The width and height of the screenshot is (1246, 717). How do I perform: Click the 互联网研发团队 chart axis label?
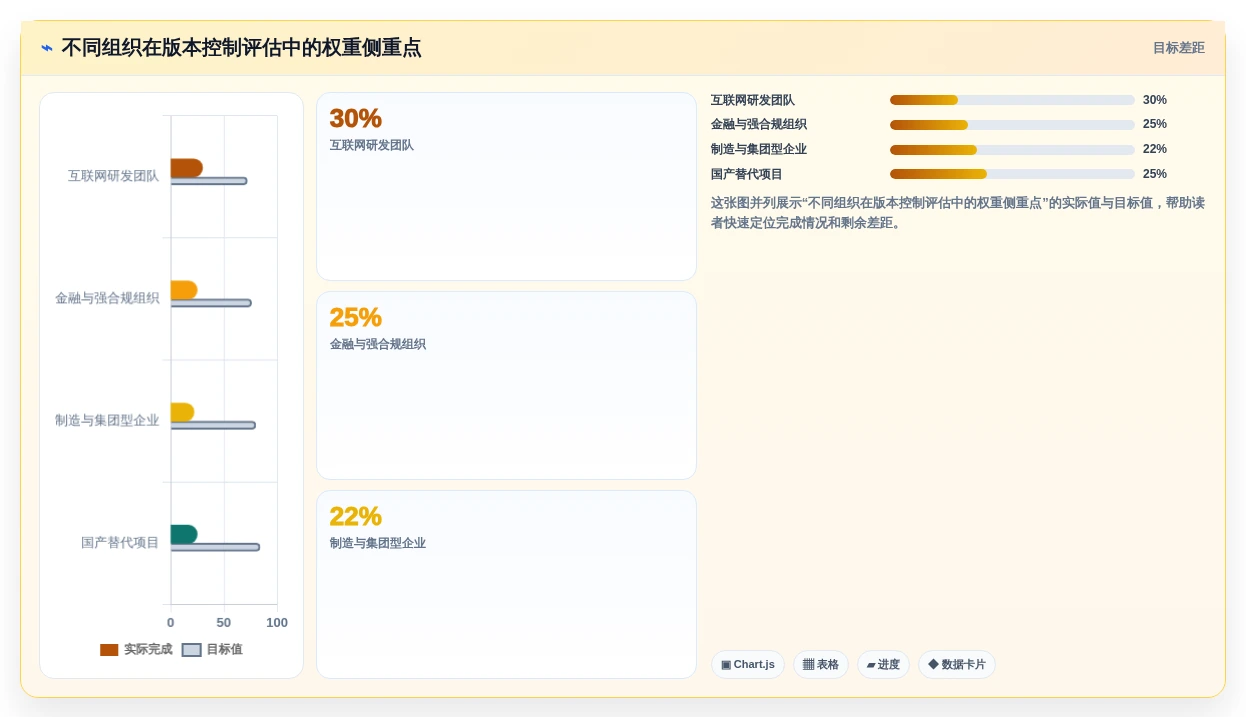[113, 176]
